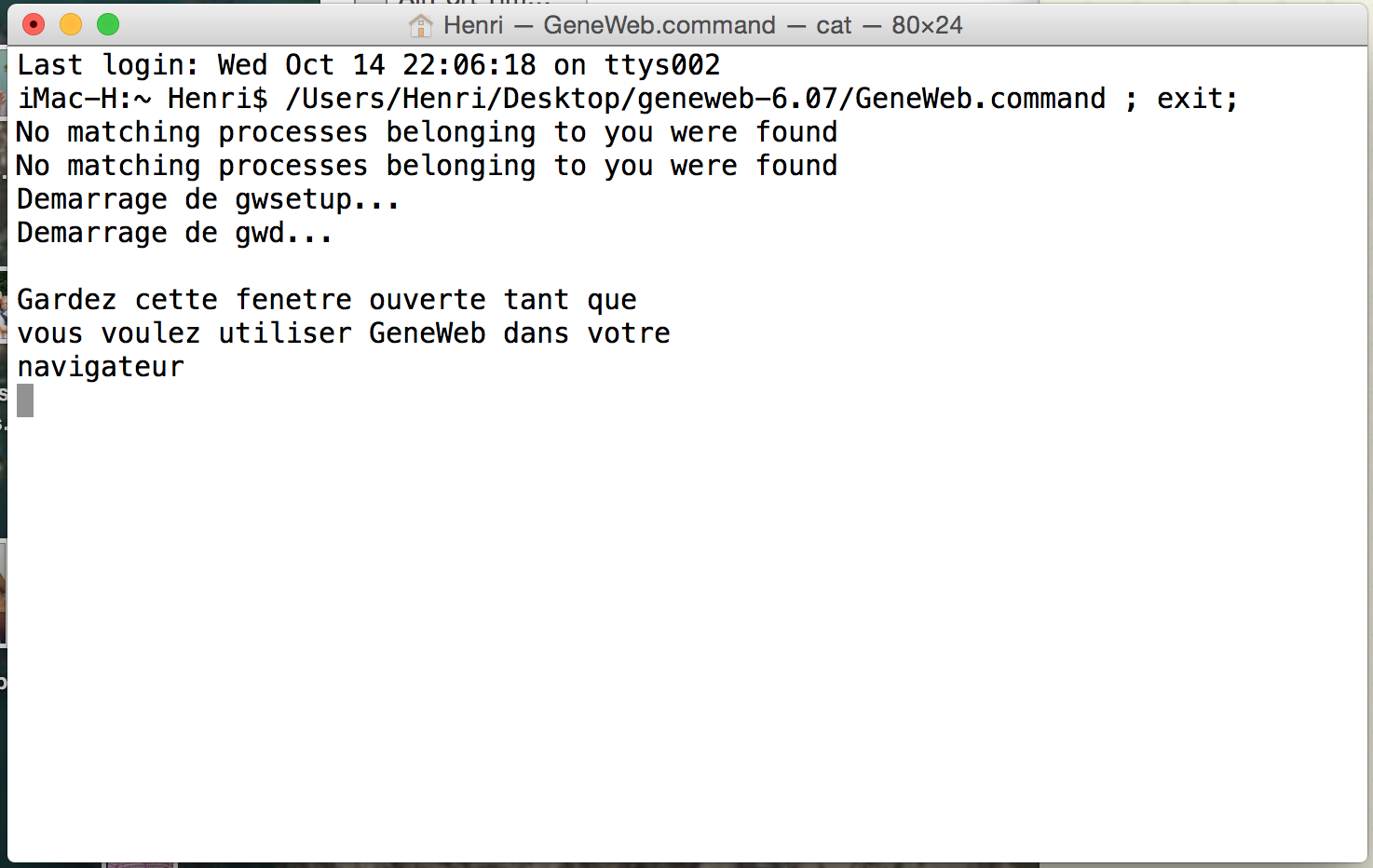Image resolution: width=1373 pixels, height=868 pixels.
Task: Zoom the window using the green button
Action: pos(108,24)
